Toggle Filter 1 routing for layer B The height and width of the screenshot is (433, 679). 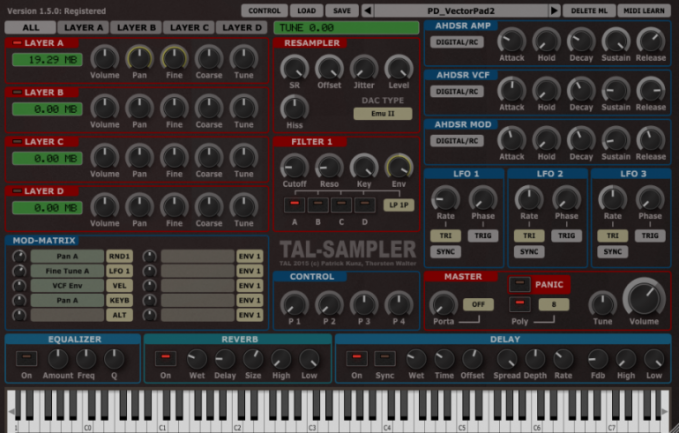click(318, 204)
